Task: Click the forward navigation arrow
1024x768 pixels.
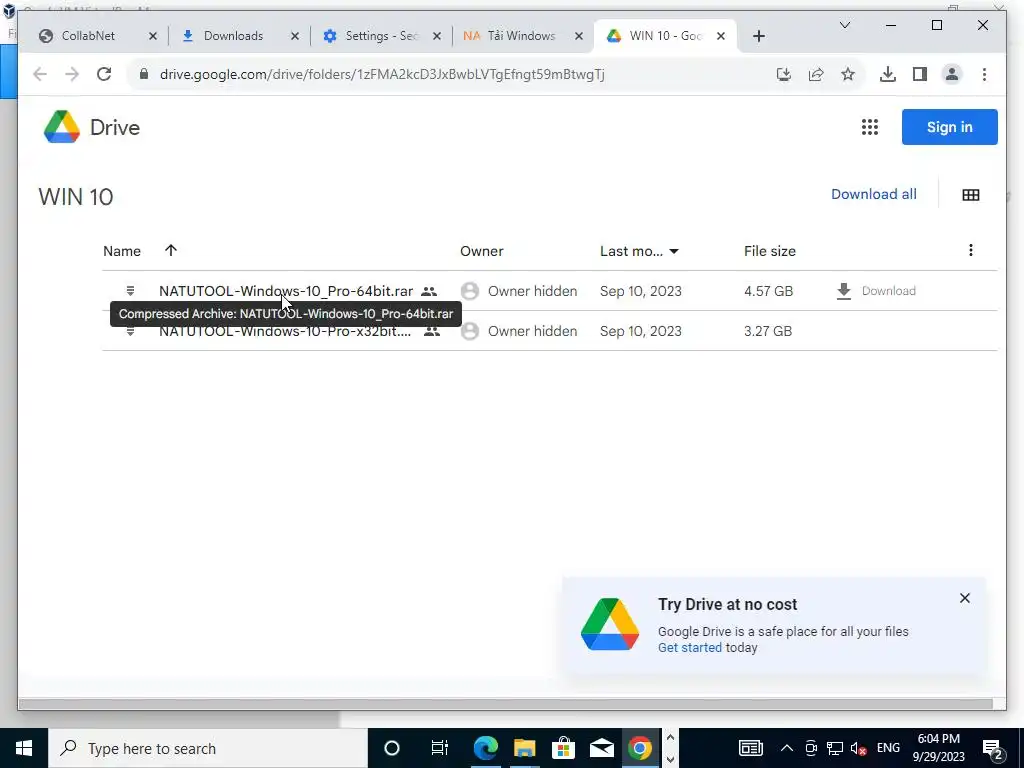Action: point(72,74)
